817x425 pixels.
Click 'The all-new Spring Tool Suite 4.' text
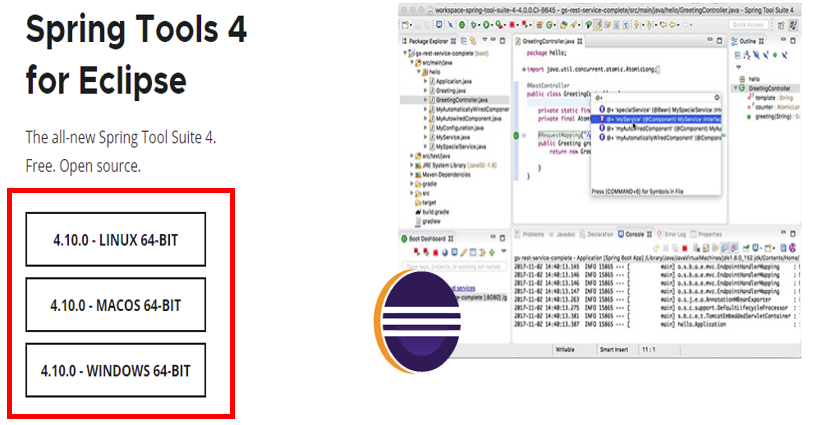coord(120,138)
